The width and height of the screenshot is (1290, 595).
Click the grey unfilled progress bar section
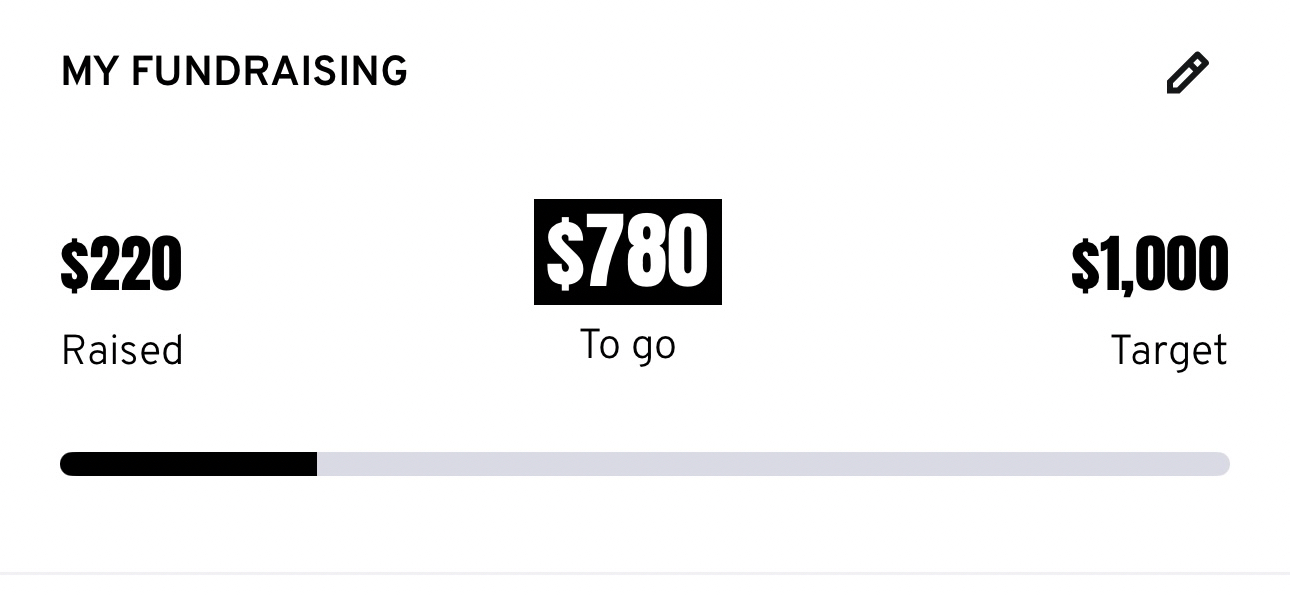coord(772,464)
